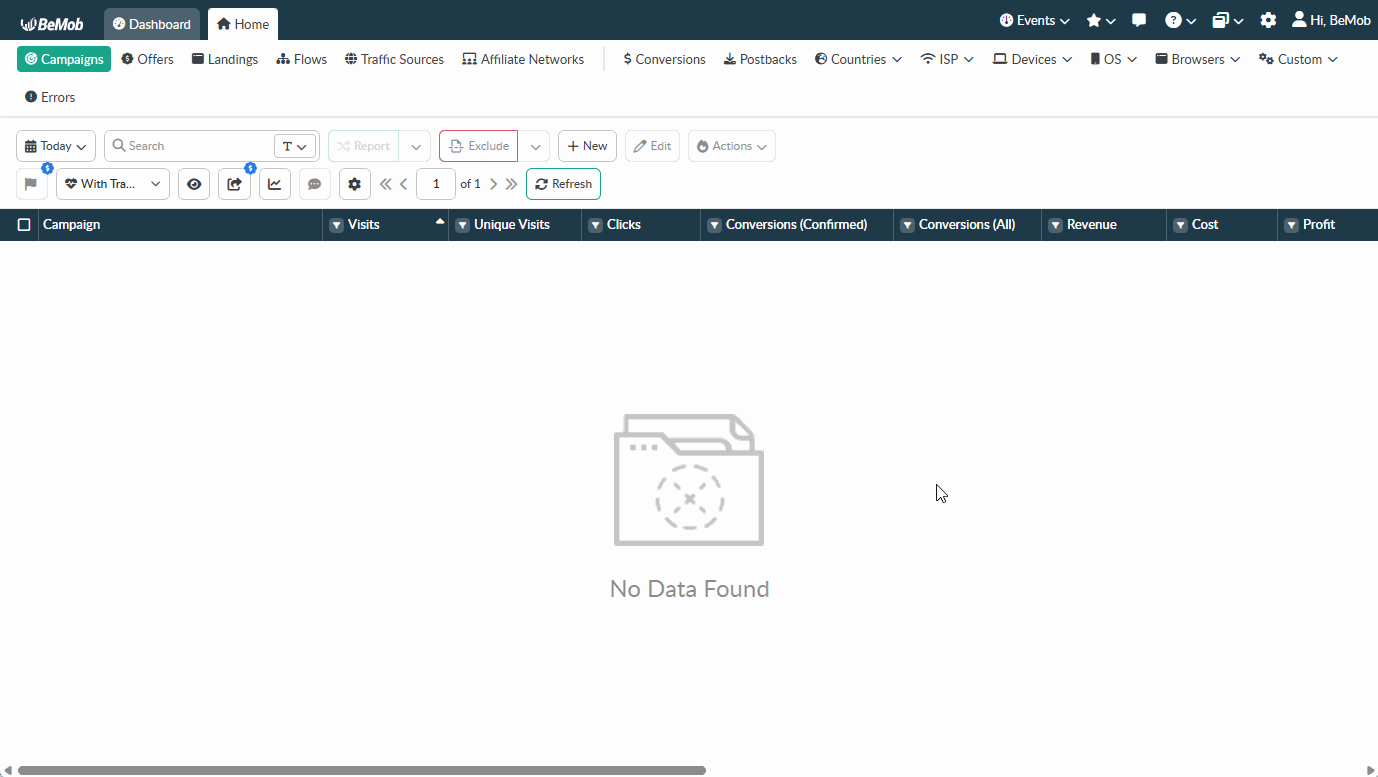1378x777 pixels.
Task: Open the search type T dropdown
Action: 295,146
